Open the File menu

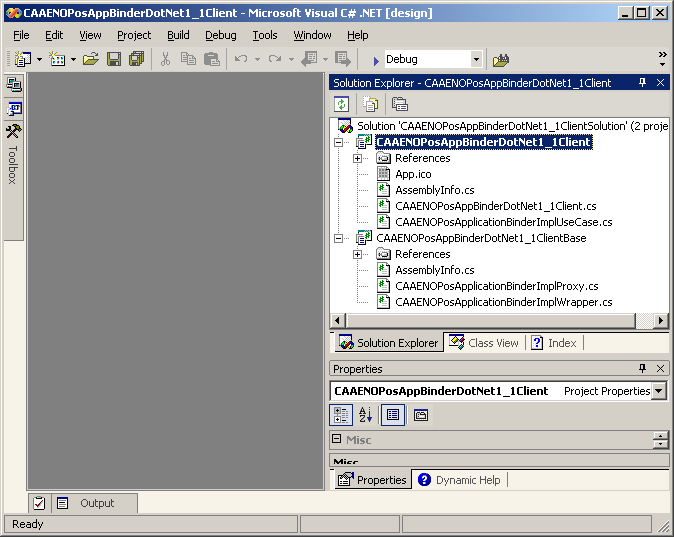coord(21,35)
